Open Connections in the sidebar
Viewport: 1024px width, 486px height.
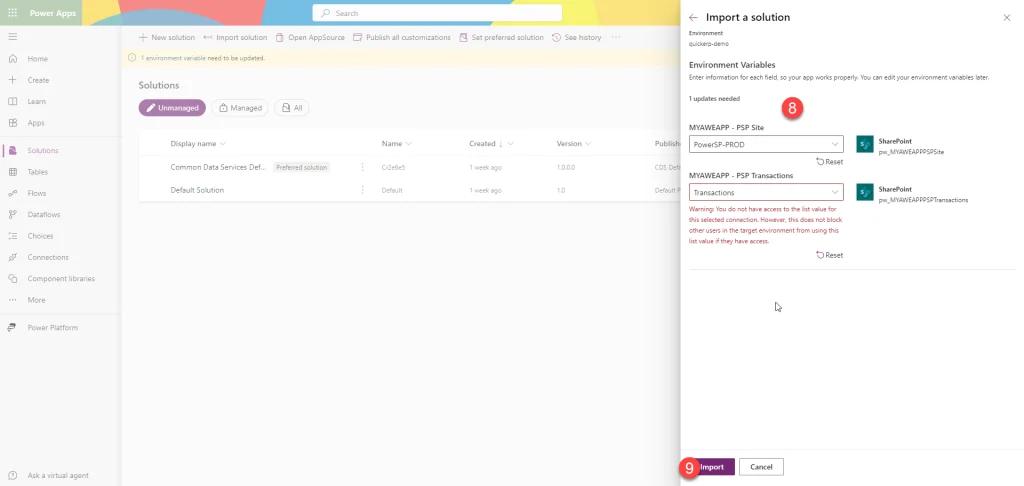point(48,257)
